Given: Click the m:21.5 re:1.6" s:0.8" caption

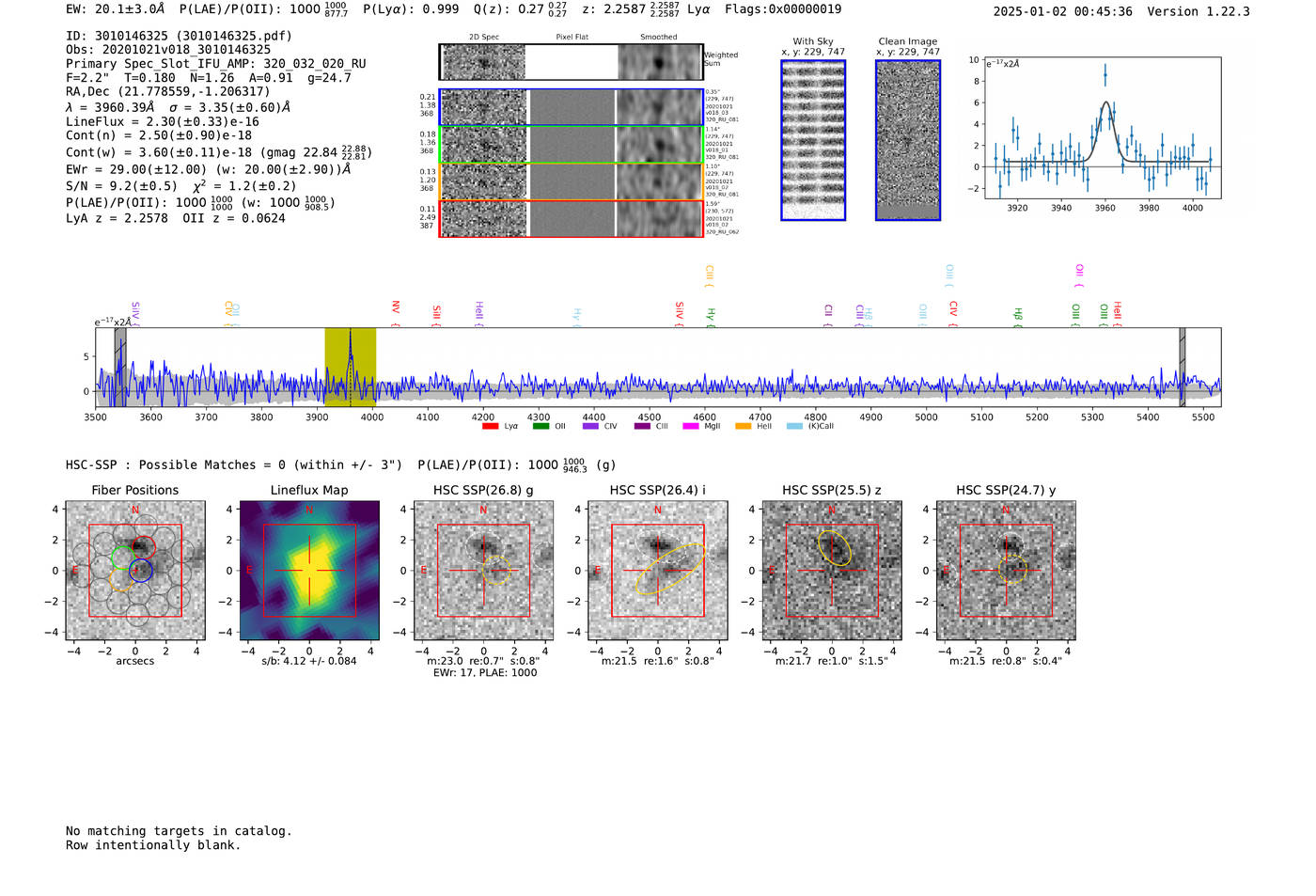Looking at the screenshot, I should 658,661.
